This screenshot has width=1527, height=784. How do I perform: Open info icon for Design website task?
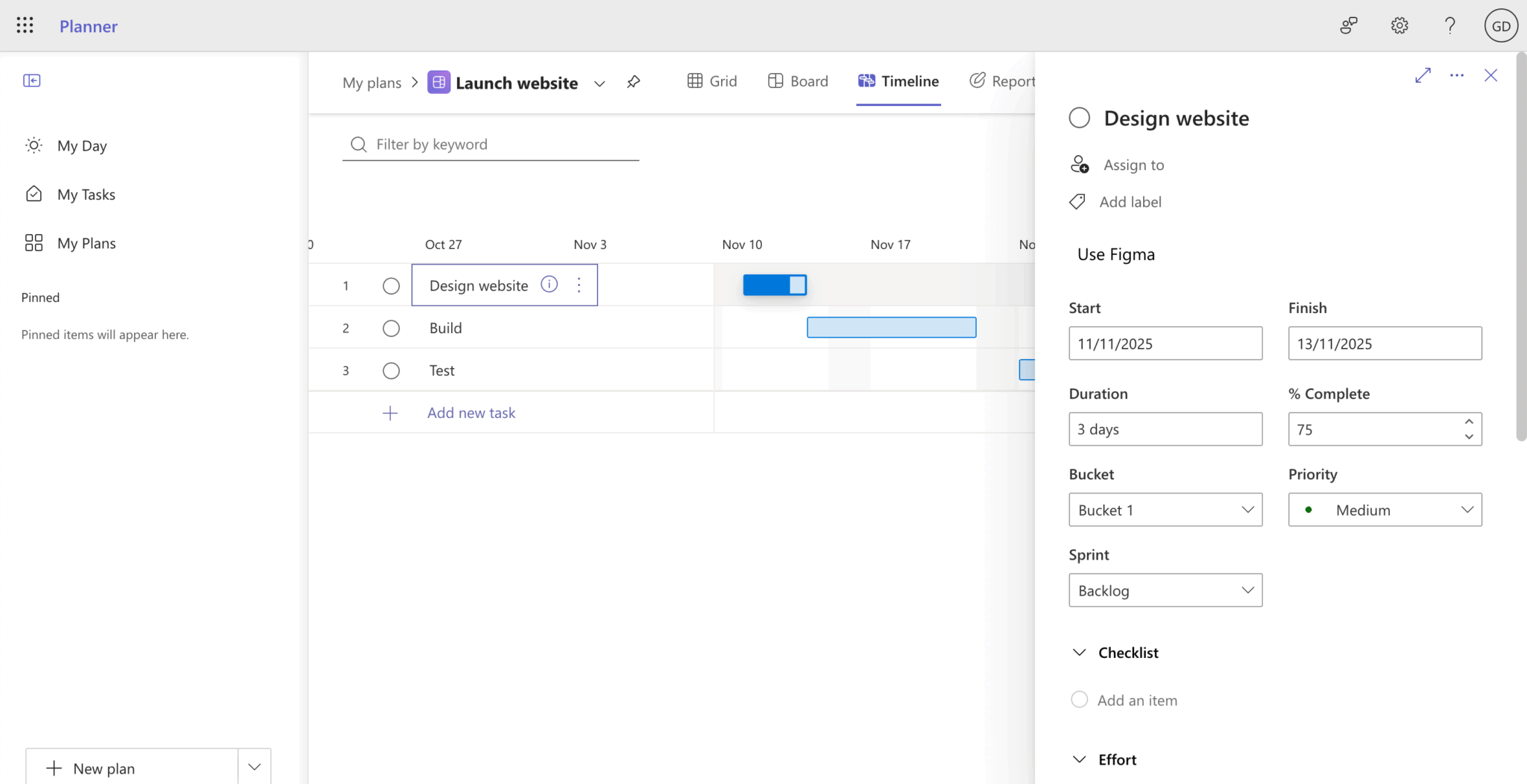(x=549, y=285)
